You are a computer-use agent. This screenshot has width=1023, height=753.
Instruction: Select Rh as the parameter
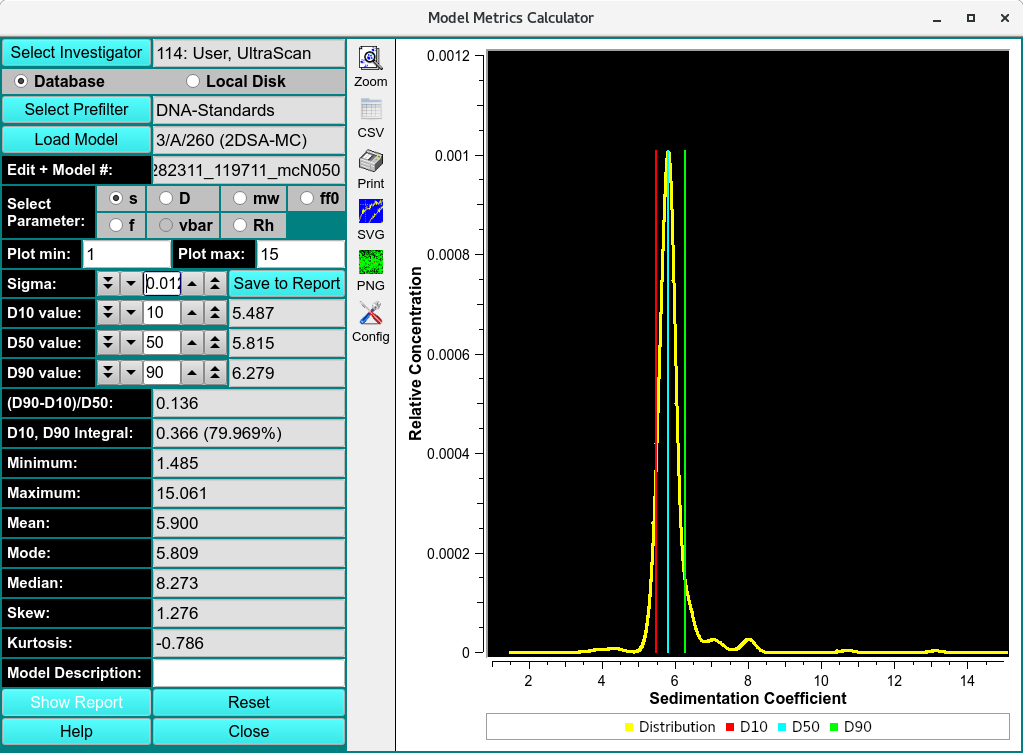239,226
